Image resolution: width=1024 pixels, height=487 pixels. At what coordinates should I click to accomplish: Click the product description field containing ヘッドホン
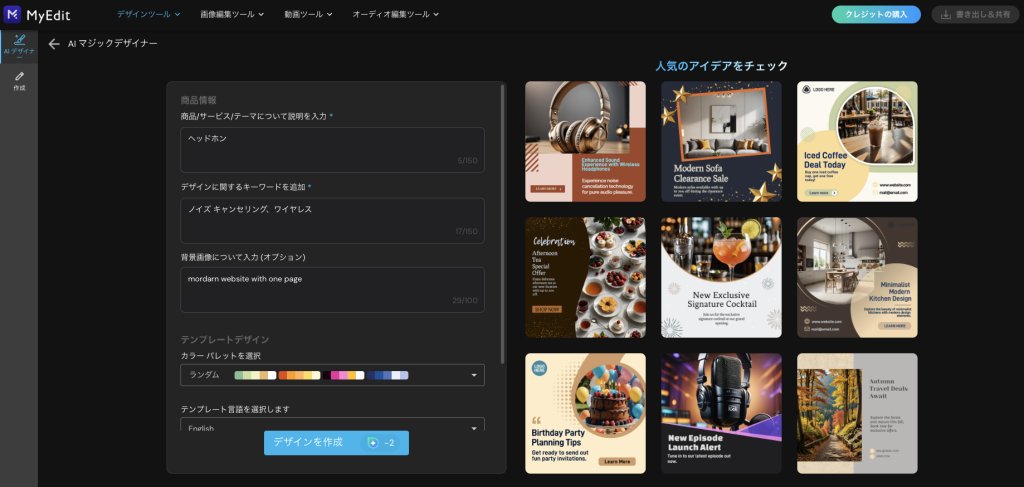tap(332, 148)
